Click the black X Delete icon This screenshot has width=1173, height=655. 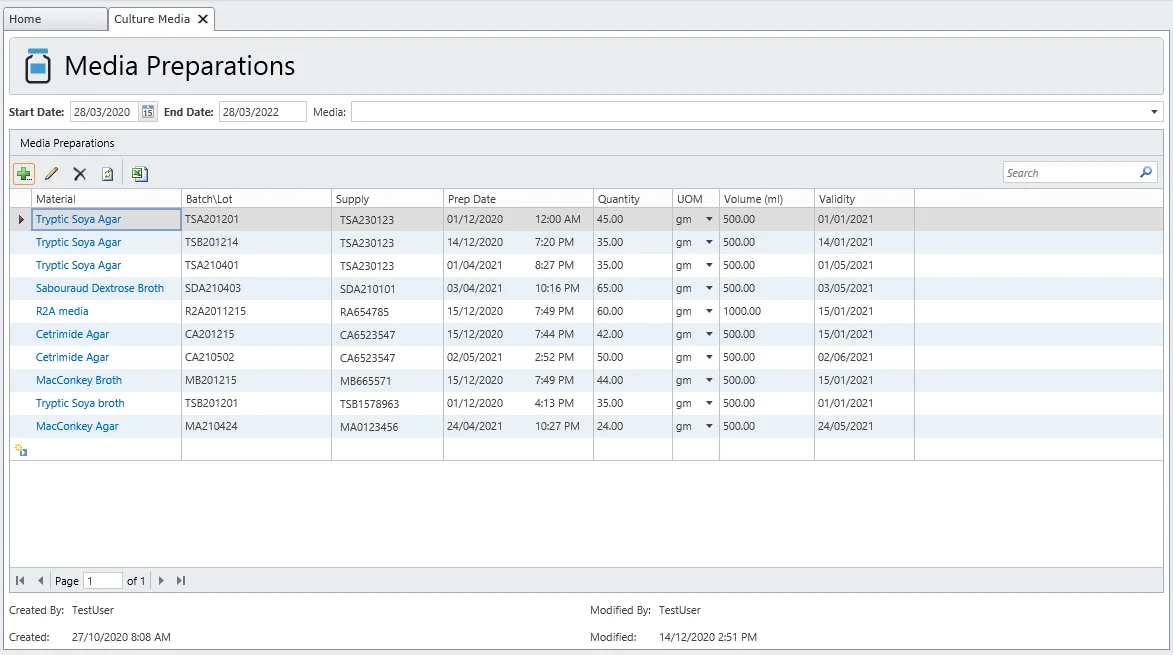(x=80, y=174)
